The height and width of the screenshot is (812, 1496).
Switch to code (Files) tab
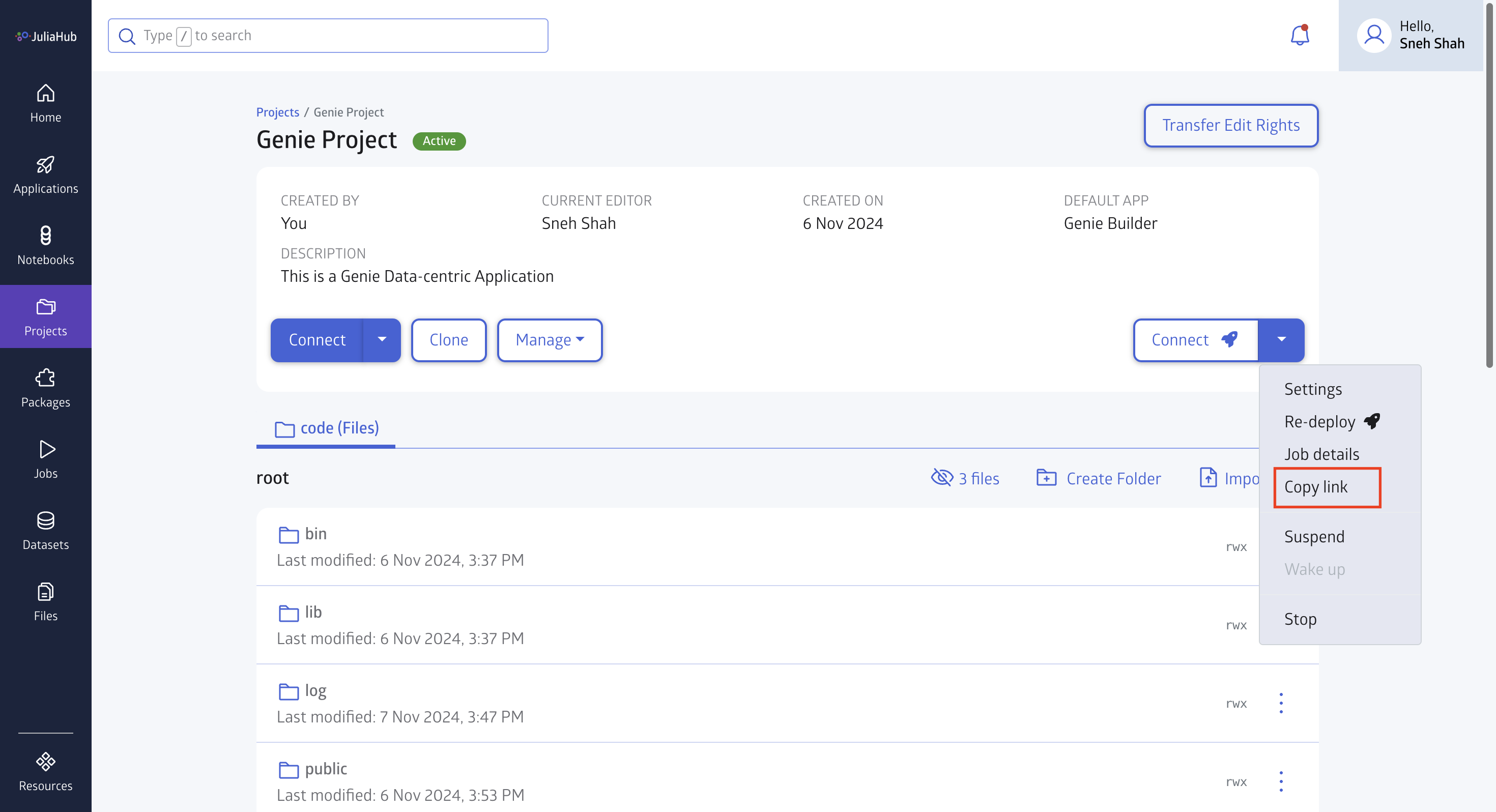(326, 429)
